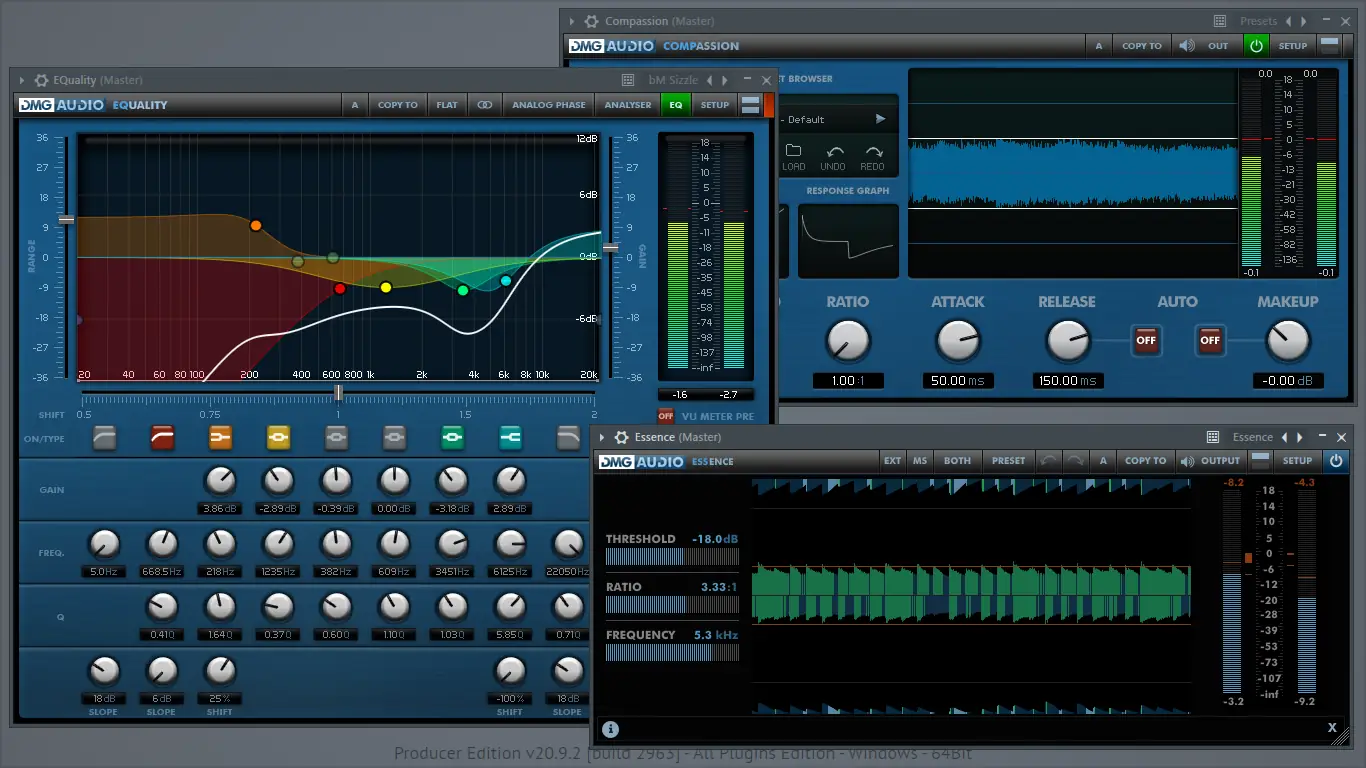1366x768 pixels.
Task: Select the orange EQ node on the graph
Action: pos(255,226)
